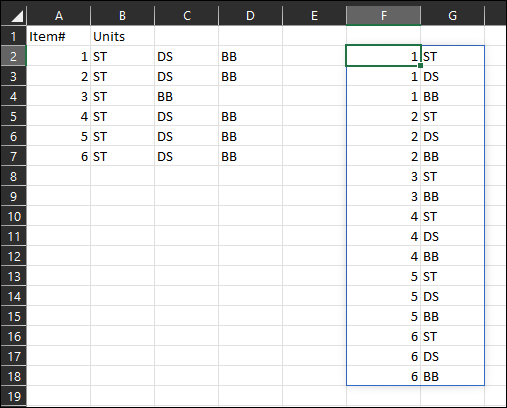Click cell B1 containing Units
Image resolution: width=507 pixels, height=408 pixels.
click(x=122, y=36)
